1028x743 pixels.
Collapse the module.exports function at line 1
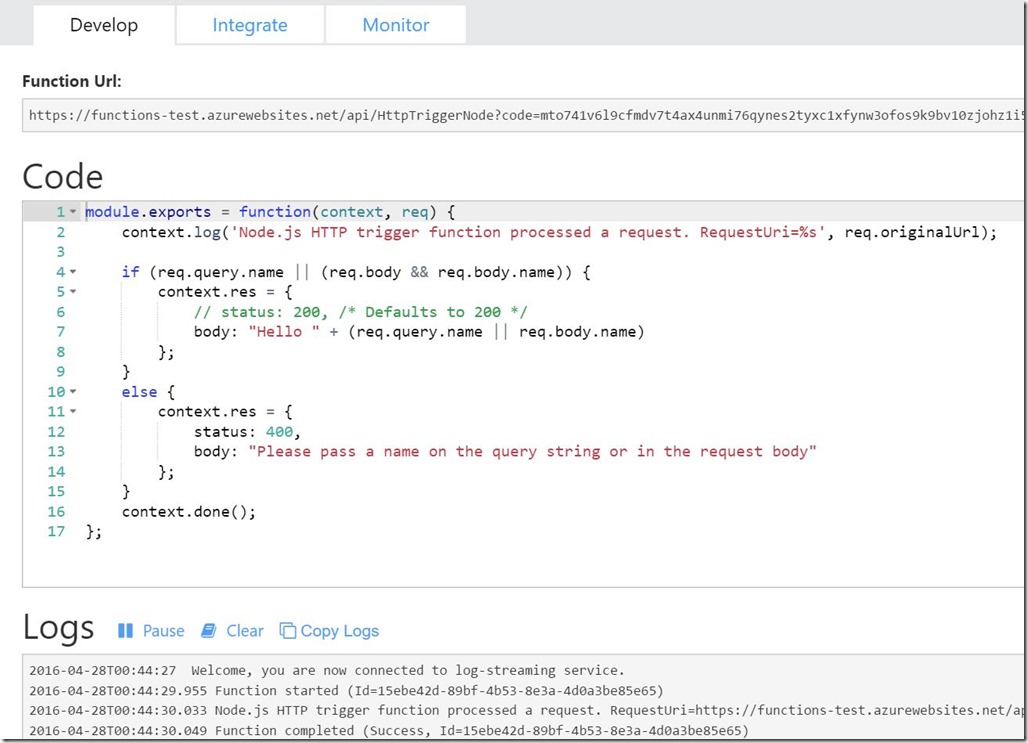point(73,212)
